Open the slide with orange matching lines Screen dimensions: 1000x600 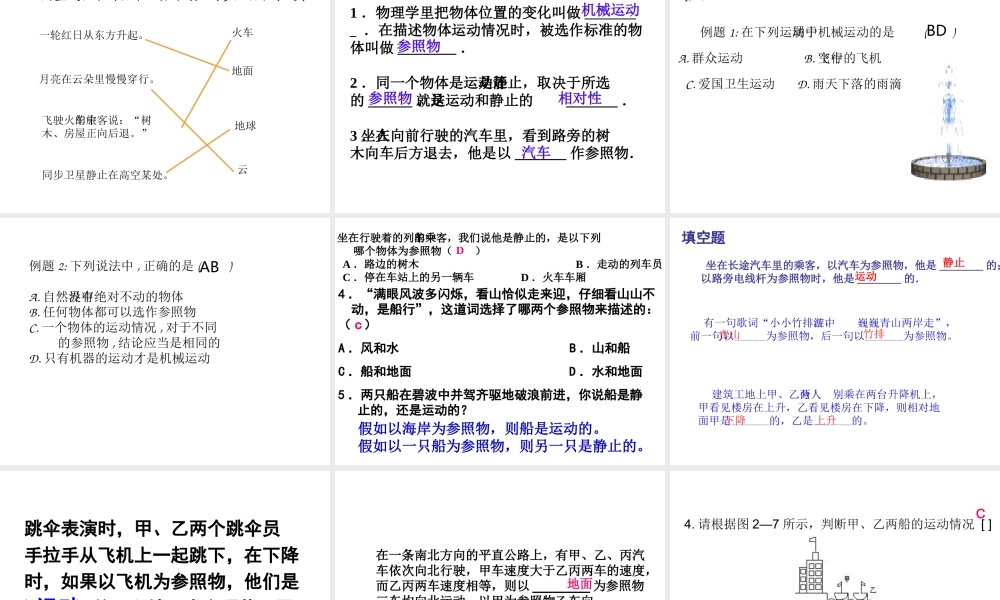pos(165,106)
